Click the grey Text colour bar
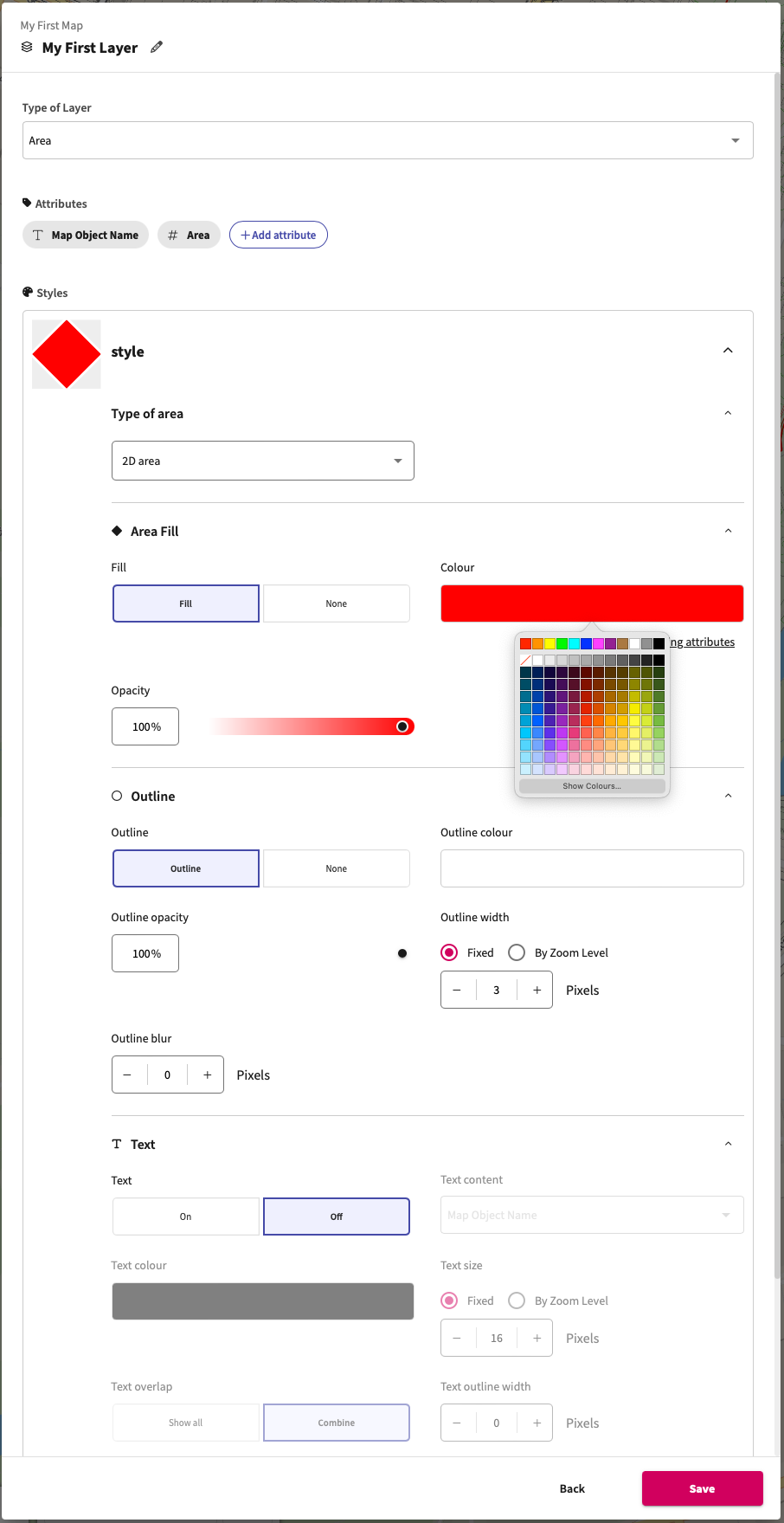Image resolution: width=784 pixels, height=1523 pixels. (263, 1301)
